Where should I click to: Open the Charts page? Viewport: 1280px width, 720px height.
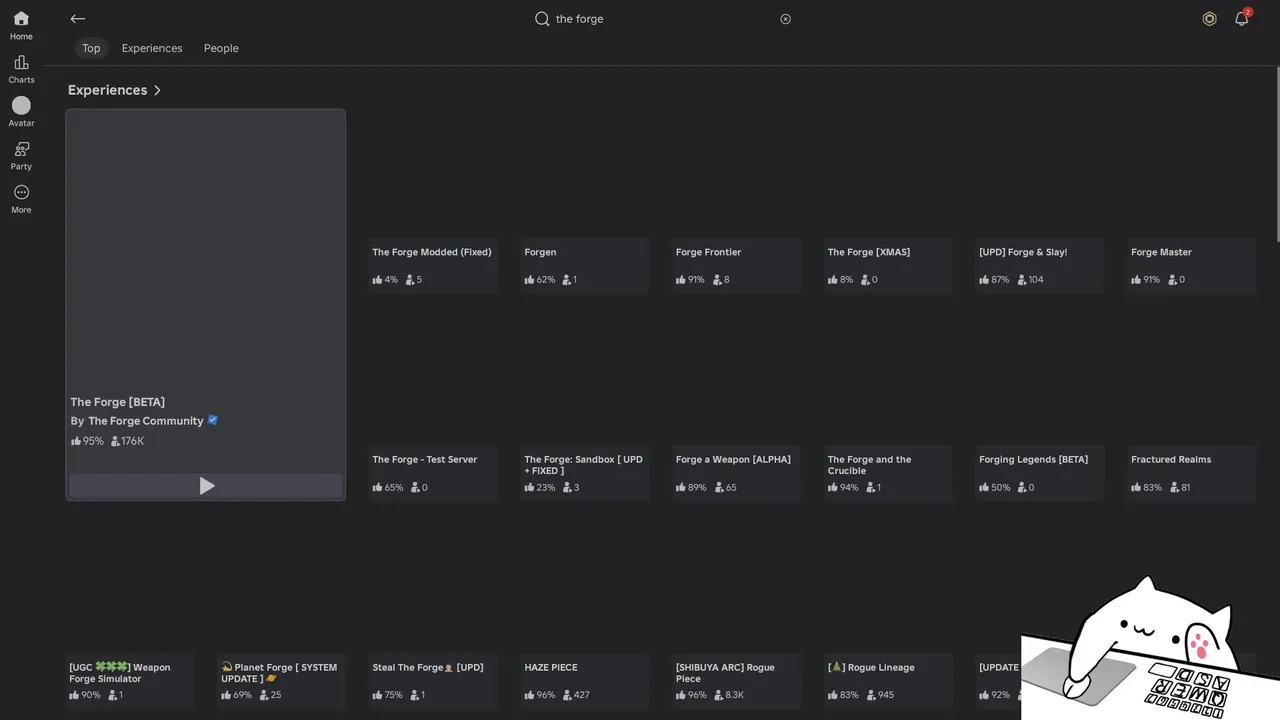click(x=21, y=69)
